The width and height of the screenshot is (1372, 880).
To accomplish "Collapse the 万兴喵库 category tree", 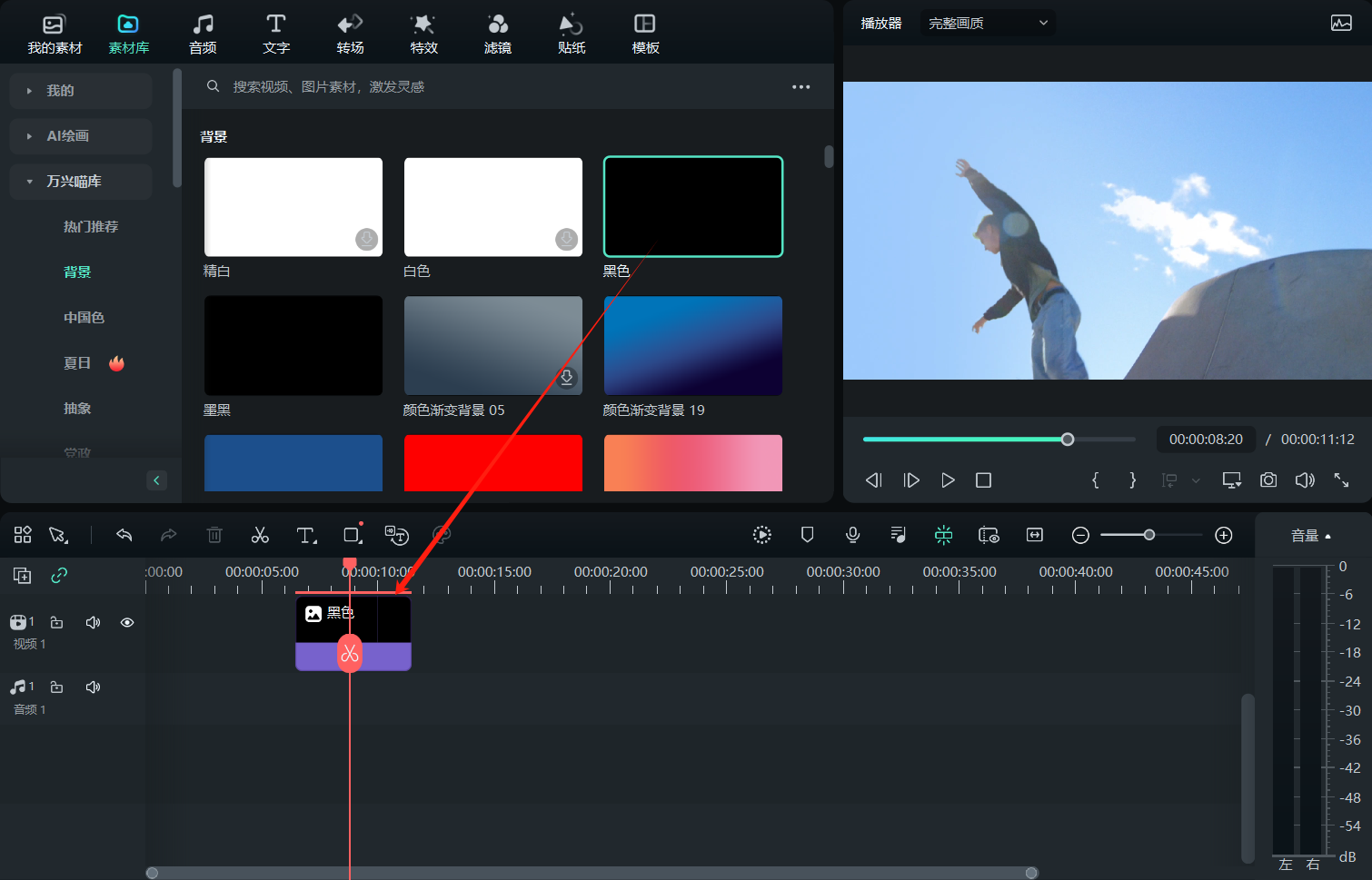I will (x=80, y=182).
